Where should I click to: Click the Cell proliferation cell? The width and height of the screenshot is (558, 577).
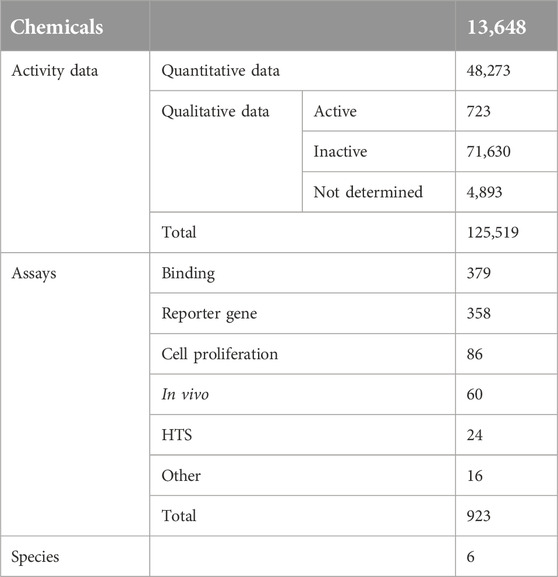[302, 354]
